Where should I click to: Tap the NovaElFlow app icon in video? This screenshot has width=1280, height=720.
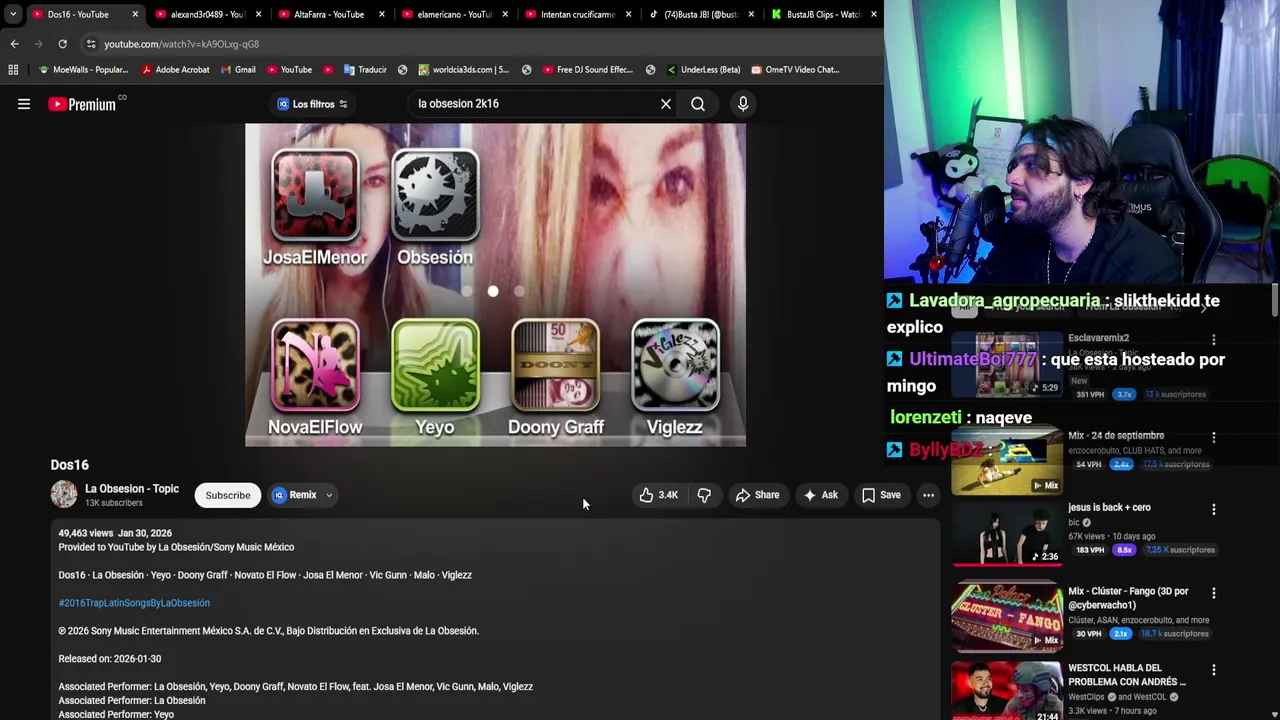click(315, 366)
